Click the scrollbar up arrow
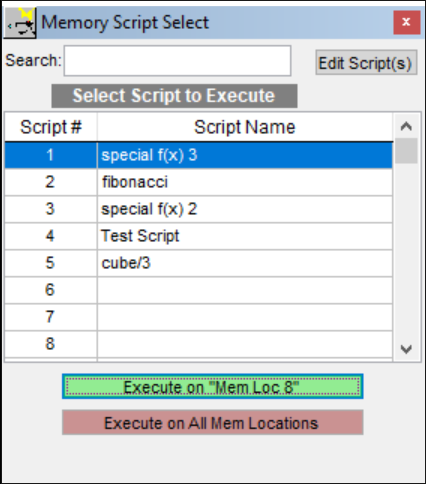426x484 pixels. pos(406,126)
